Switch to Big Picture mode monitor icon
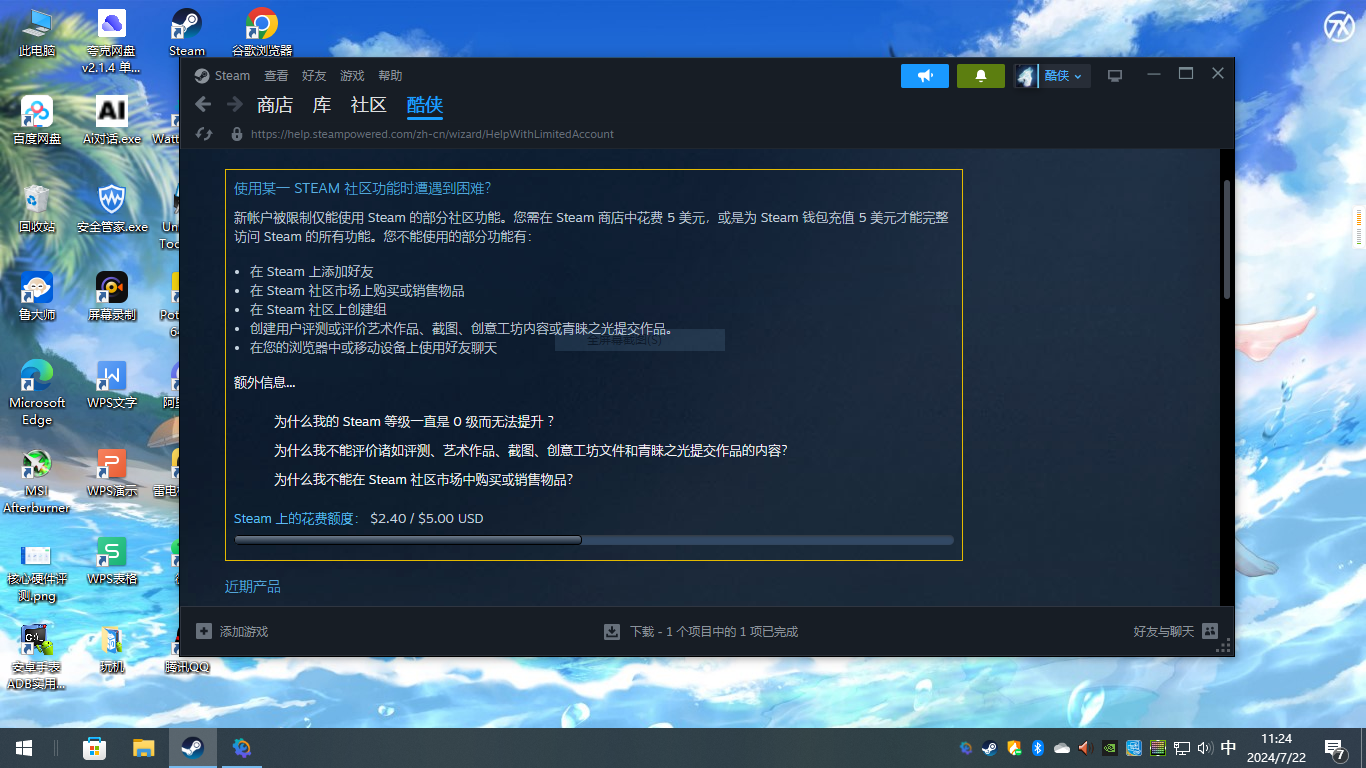The image size is (1366, 768). pyautogui.click(x=1115, y=76)
